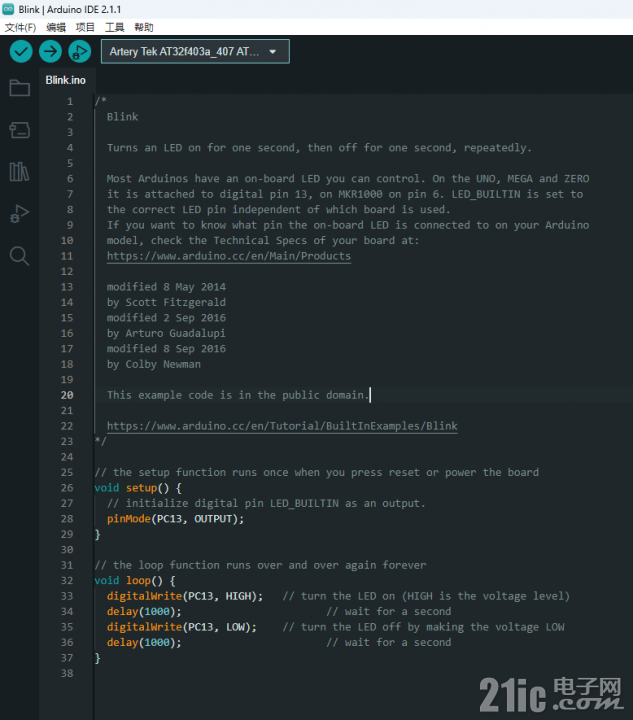Click 'the correct LED pin independent' line
The image size is (633, 720).
[x=279, y=209]
